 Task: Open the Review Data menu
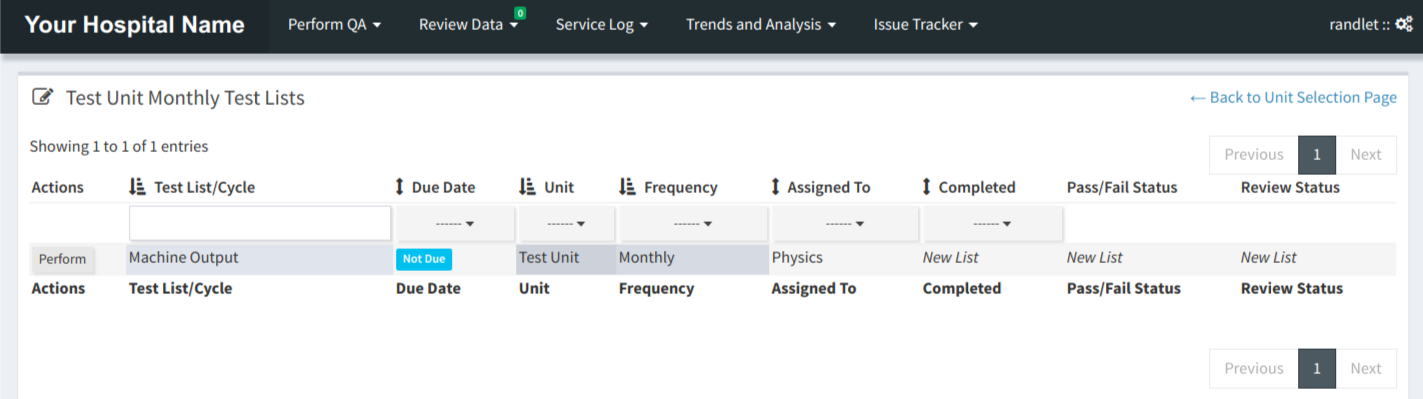(469, 25)
